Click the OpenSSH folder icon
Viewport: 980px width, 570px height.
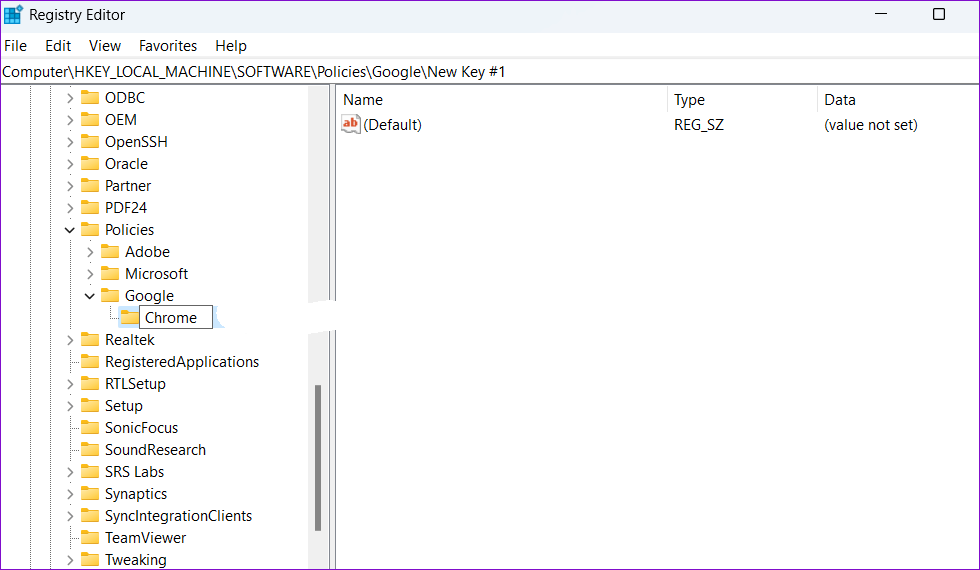[x=90, y=141]
